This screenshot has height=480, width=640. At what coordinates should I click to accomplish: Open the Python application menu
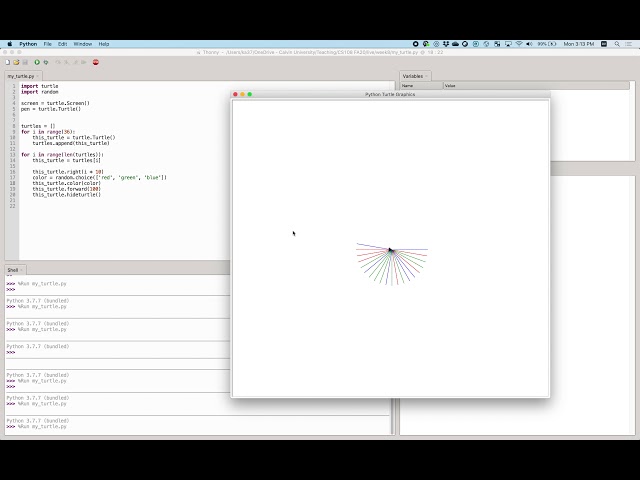point(28,44)
